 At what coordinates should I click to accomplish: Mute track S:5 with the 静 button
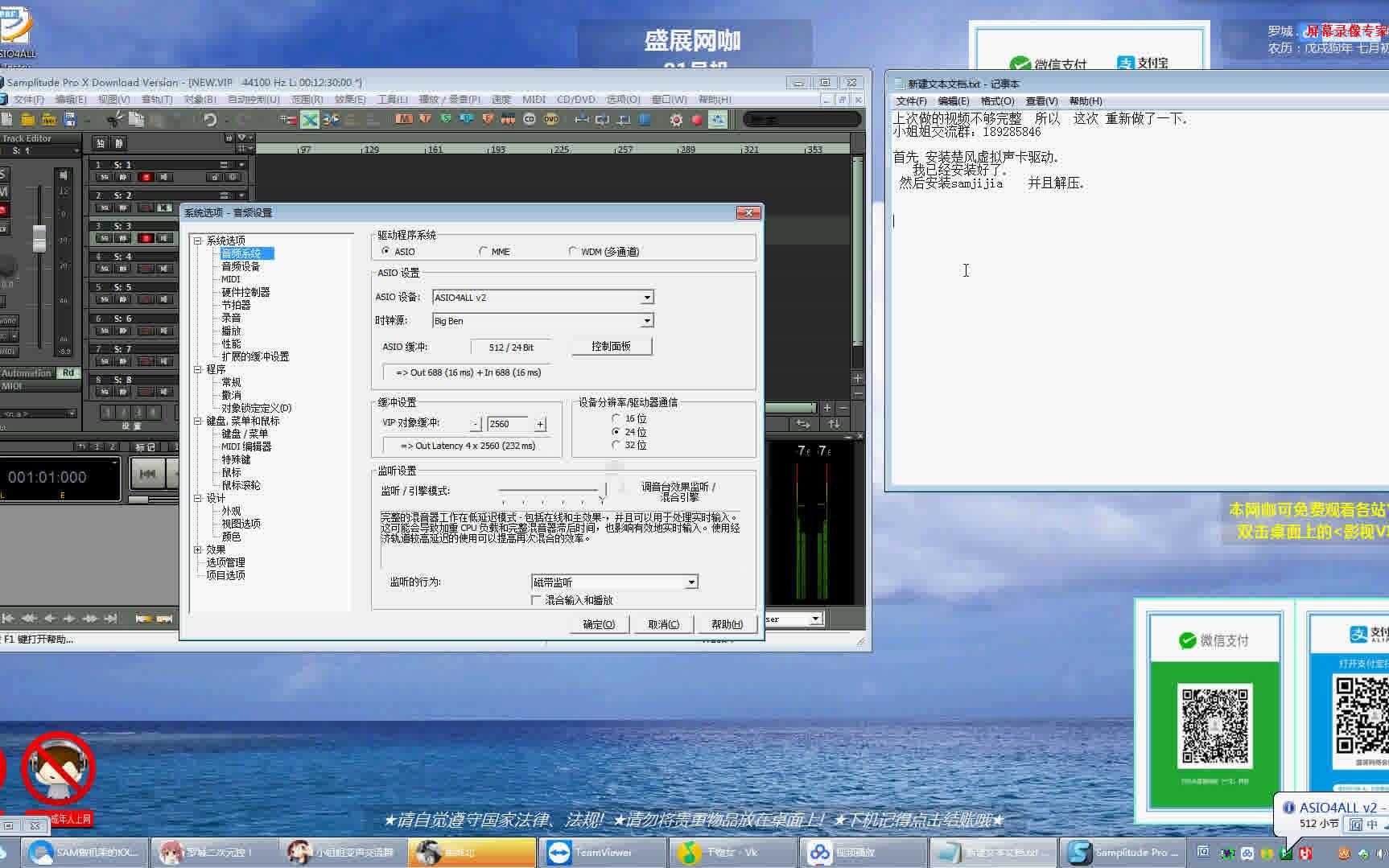click(122, 298)
